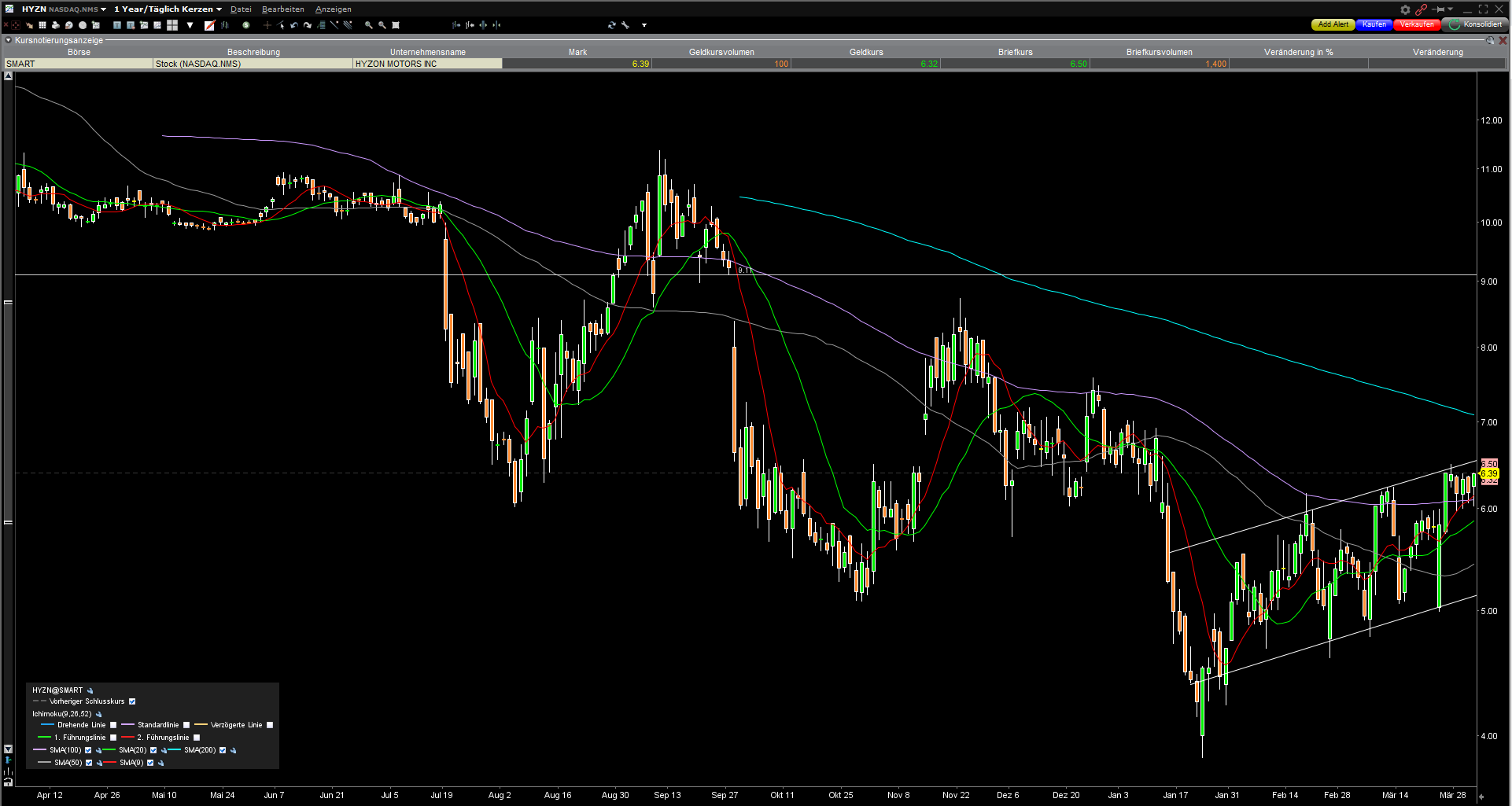Open the Anzeigen menu
The height and width of the screenshot is (806, 1512).
tap(334, 9)
